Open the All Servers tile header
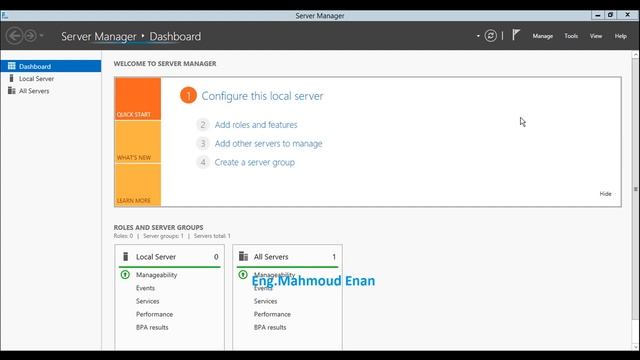Image resolution: width=640 pixels, height=360 pixels. tap(287, 256)
